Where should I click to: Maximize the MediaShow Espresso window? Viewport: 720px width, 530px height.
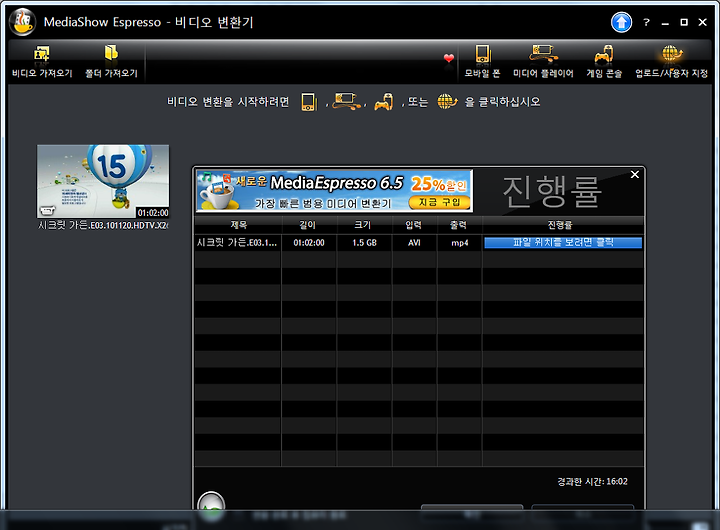684,22
